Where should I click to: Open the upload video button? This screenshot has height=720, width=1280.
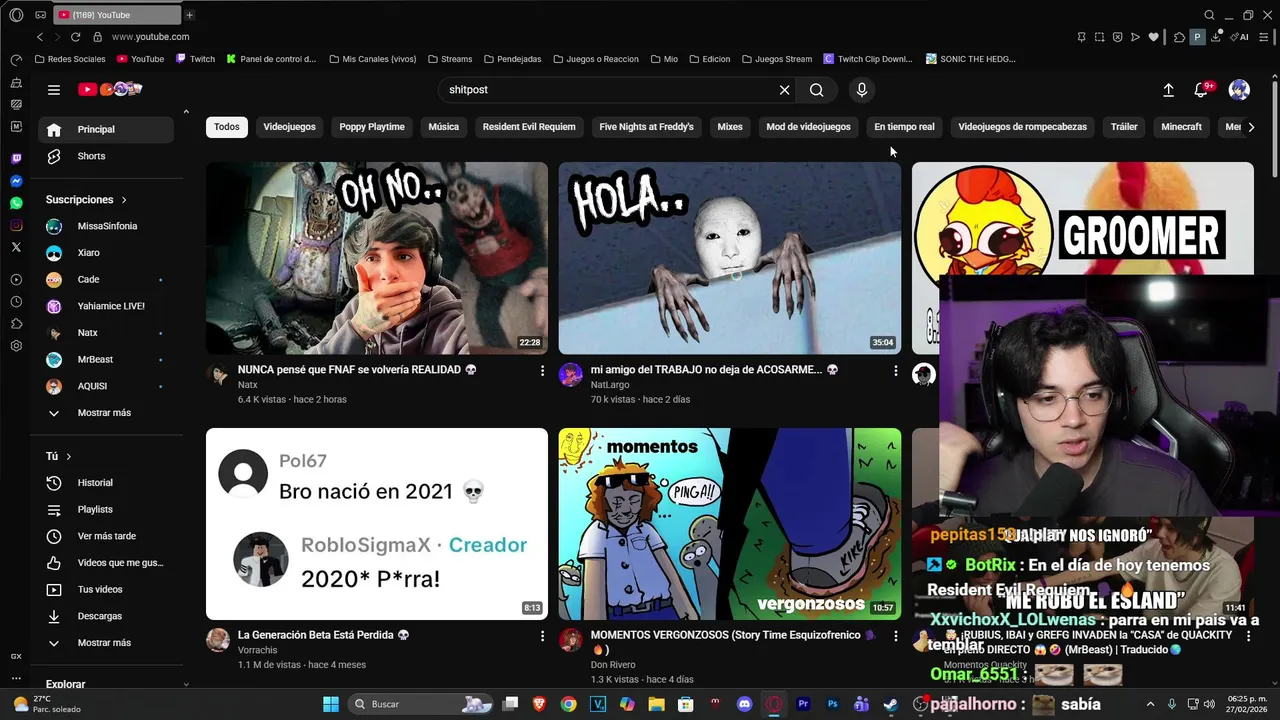pos(1168,90)
